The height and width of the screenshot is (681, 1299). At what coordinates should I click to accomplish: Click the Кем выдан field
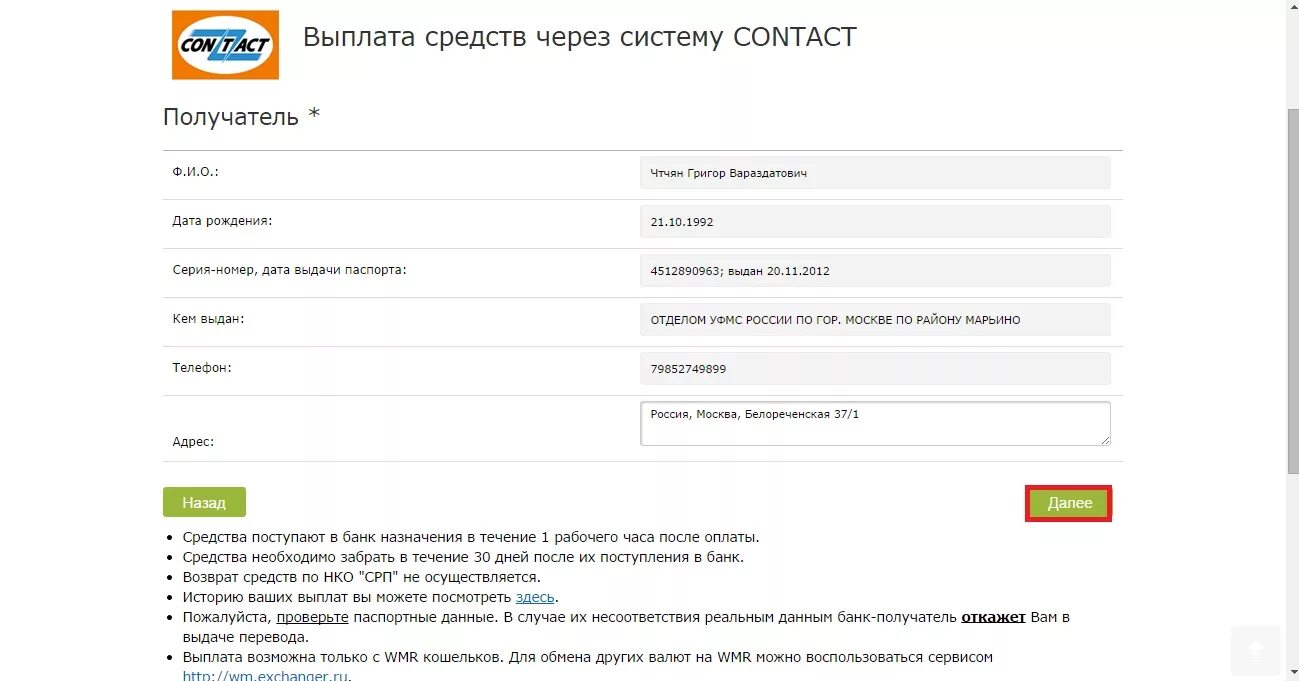pos(875,320)
